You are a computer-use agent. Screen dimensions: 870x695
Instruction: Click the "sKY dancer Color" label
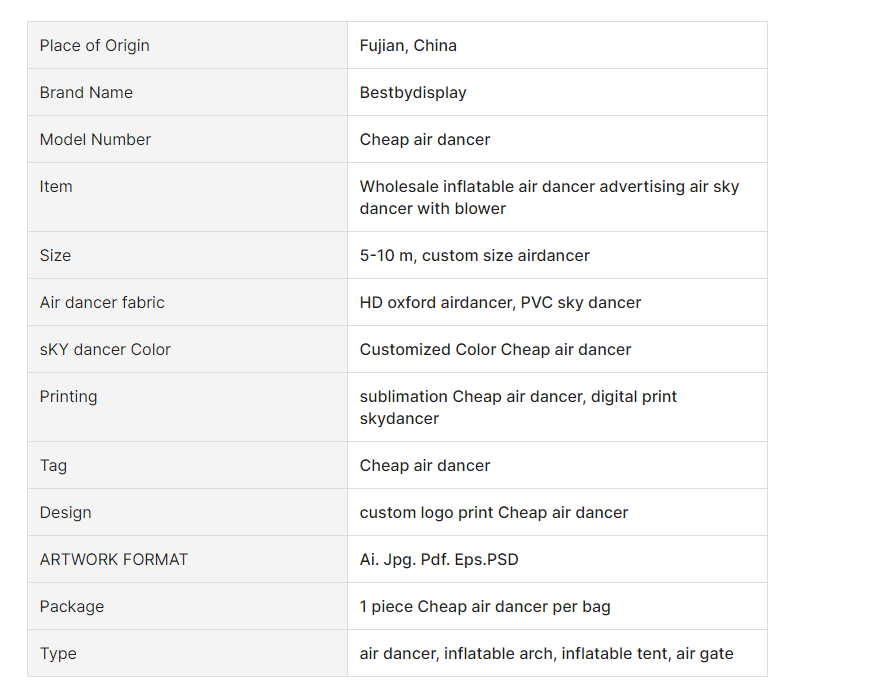105,349
